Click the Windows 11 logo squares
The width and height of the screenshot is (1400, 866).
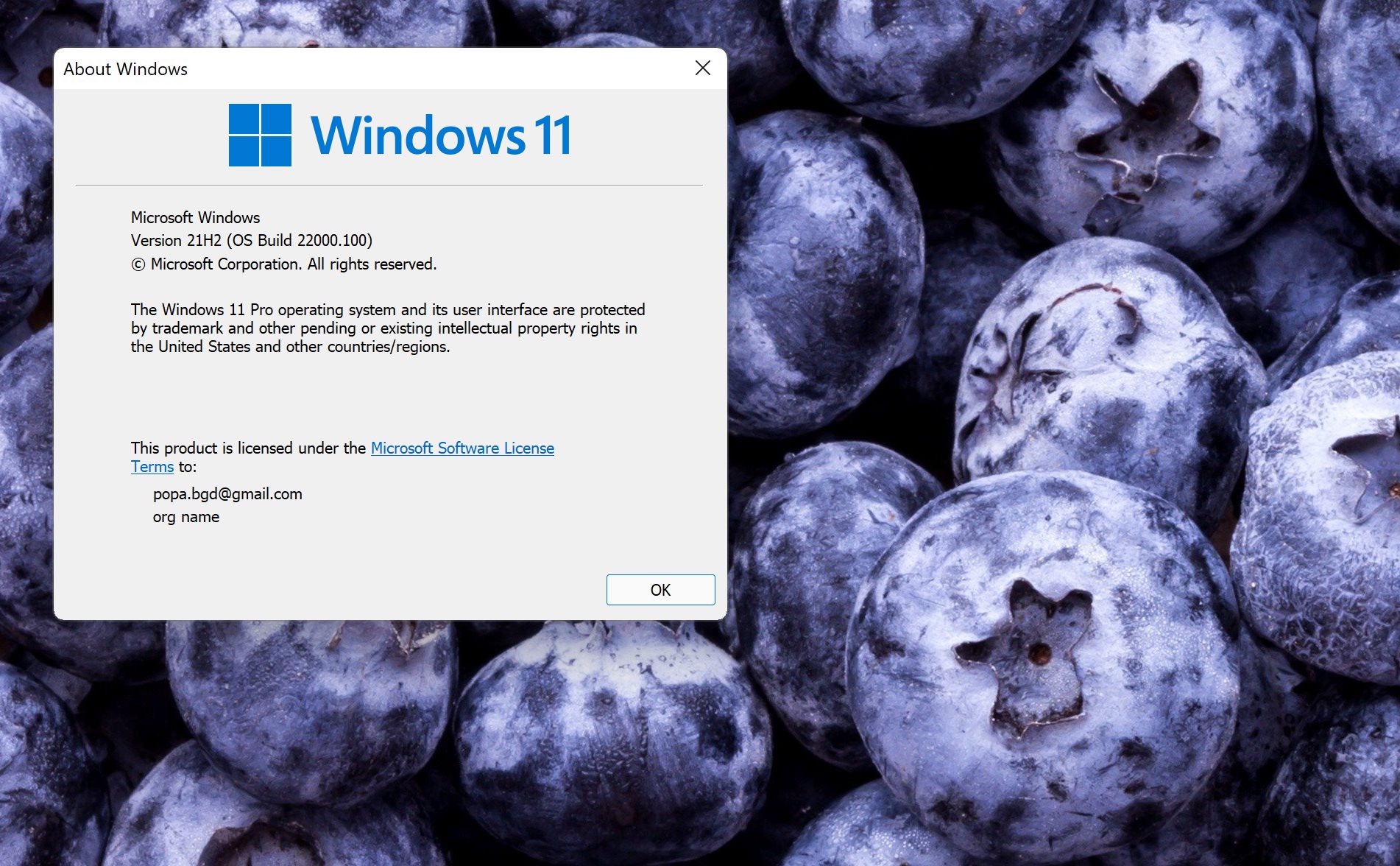tap(260, 135)
